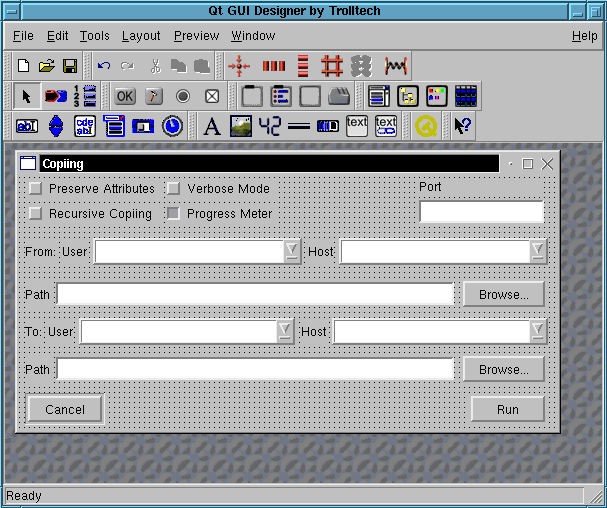Select the Lay Out Horizontally tool

(x=274, y=66)
